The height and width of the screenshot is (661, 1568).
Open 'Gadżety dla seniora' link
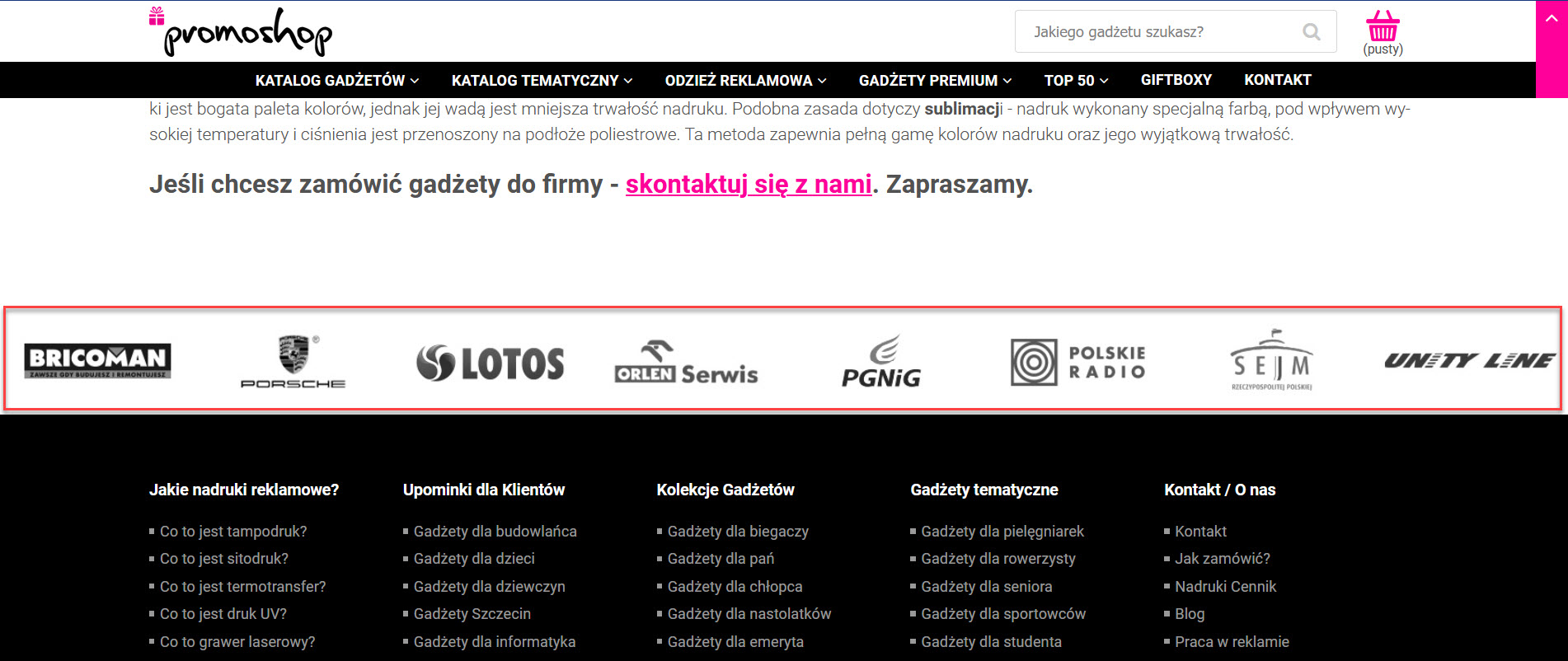(987, 587)
